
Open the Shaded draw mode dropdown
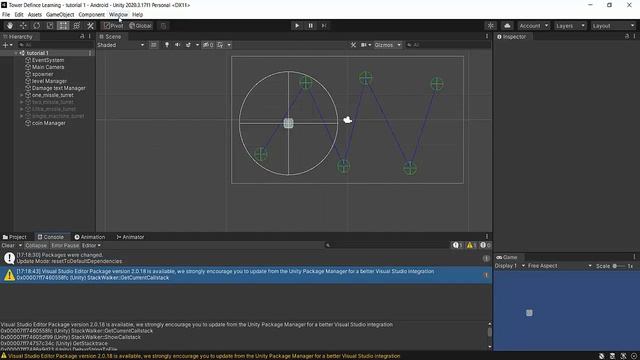pos(121,45)
